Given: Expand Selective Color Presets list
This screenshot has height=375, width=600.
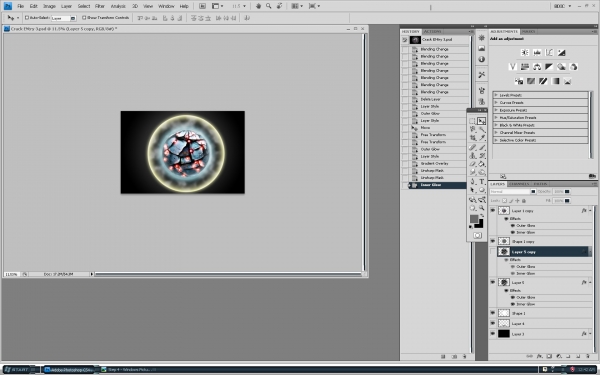Looking at the screenshot, I should coord(496,140).
